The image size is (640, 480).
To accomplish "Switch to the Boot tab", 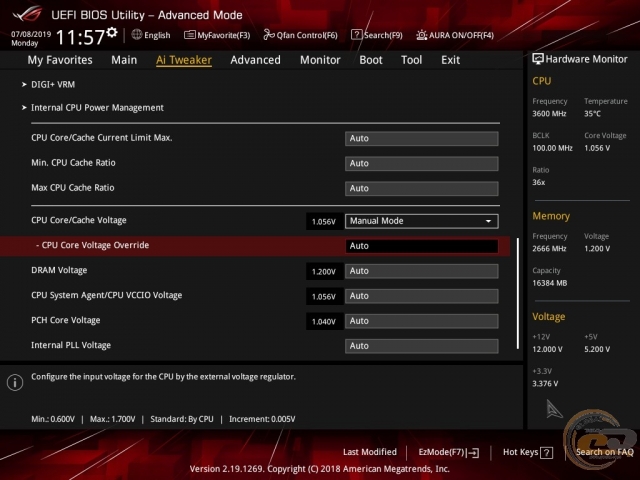I will [371, 60].
